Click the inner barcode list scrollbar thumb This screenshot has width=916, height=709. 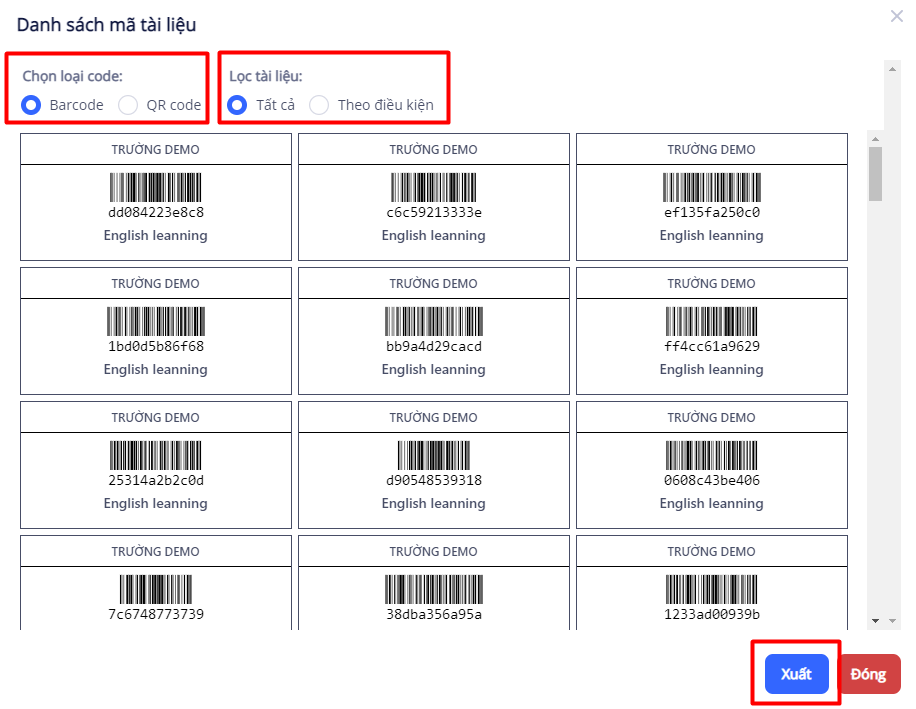[875, 174]
